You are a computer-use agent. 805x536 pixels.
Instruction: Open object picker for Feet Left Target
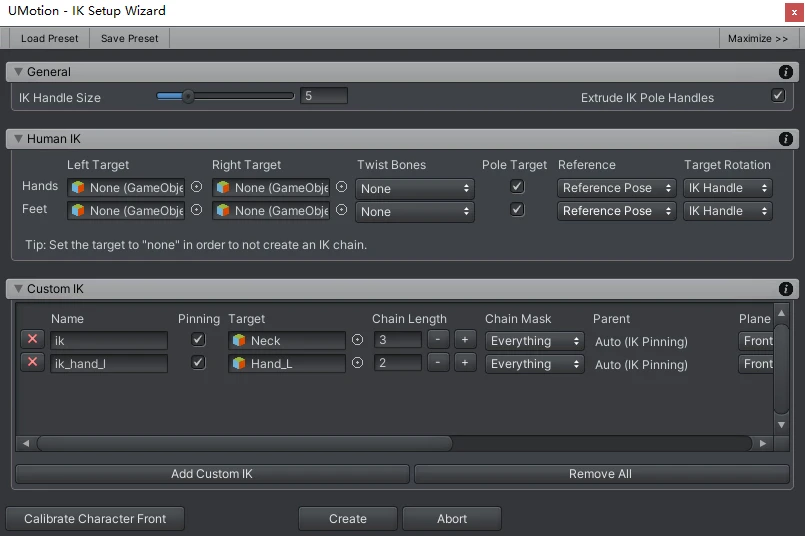click(x=197, y=210)
